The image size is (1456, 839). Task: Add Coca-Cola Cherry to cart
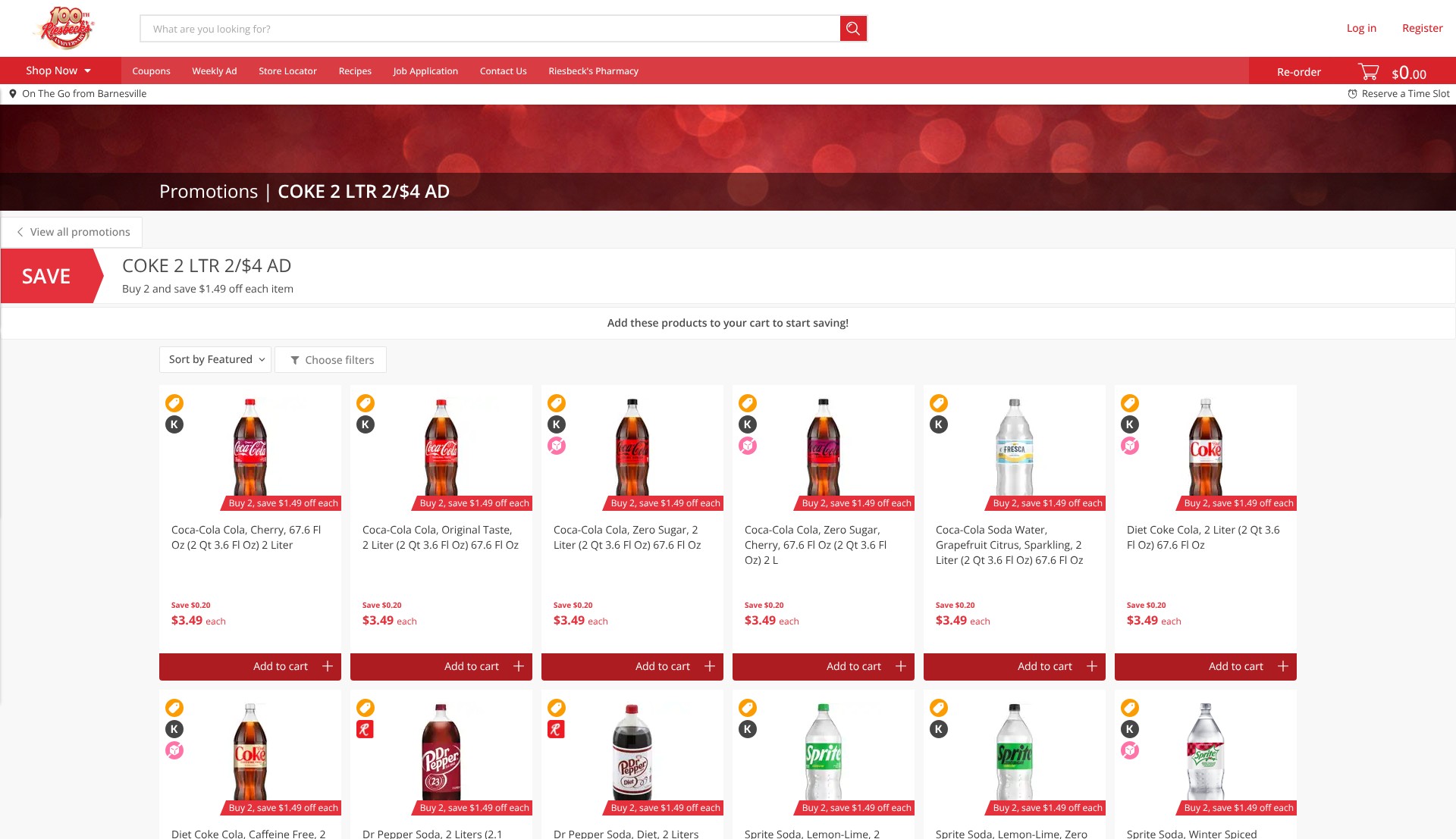250,666
